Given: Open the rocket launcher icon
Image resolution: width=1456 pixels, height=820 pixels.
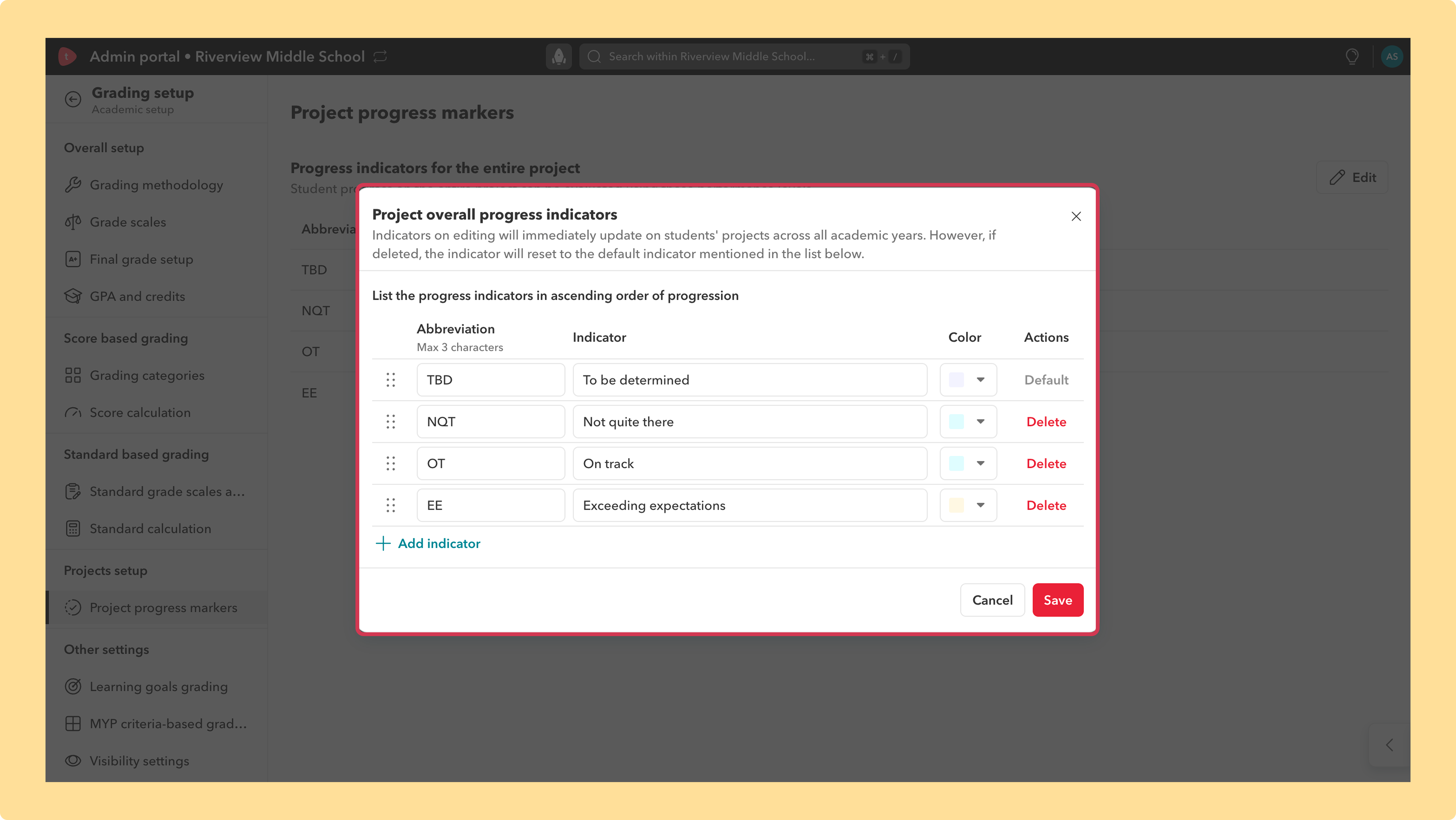Looking at the screenshot, I should (559, 56).
